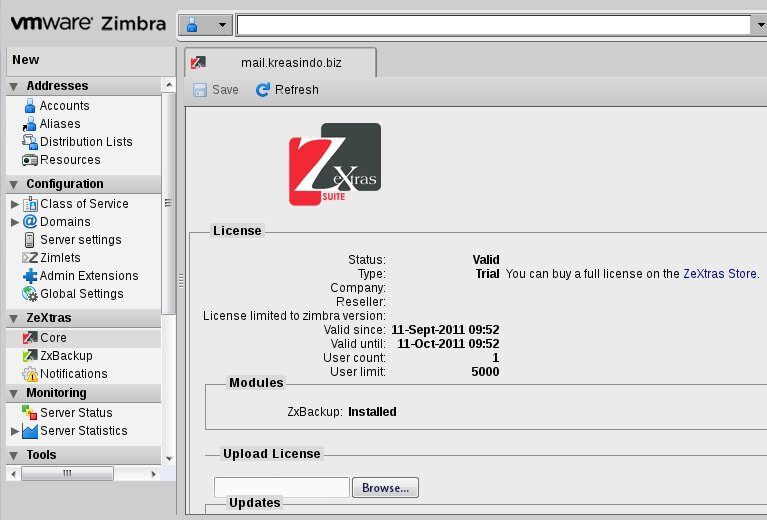Click the Aliases entry label
Screen dimensions: 767x520
60,124
